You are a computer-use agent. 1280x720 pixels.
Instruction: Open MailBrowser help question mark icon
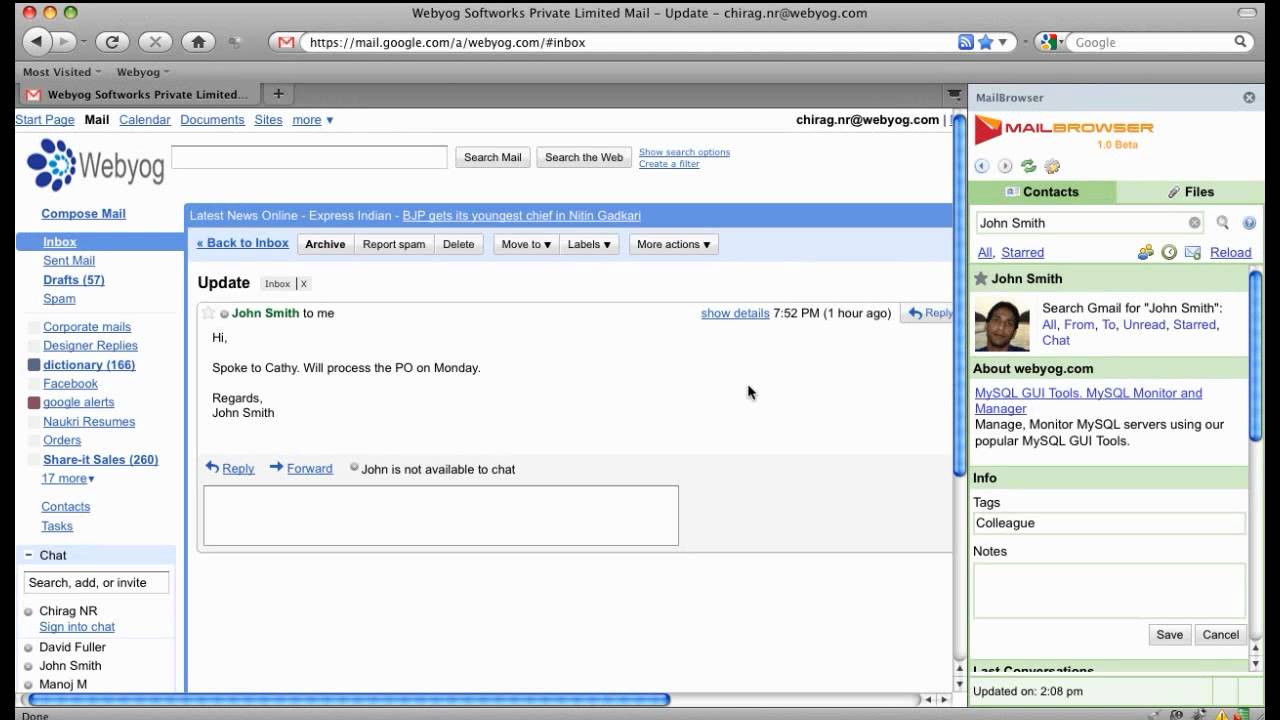pyautogui.click(x=1249, y=223)
